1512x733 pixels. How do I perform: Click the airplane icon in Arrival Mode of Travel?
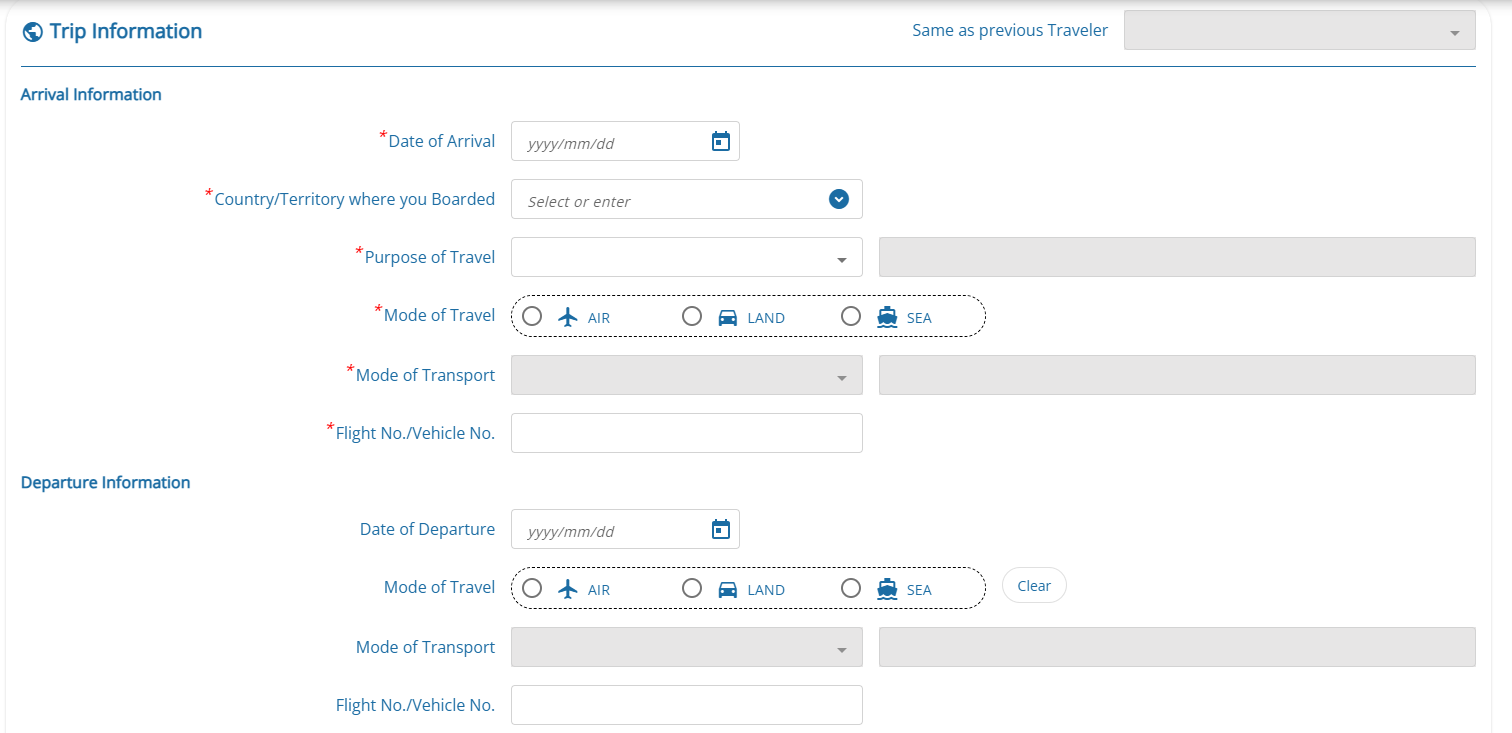point(568,317)
